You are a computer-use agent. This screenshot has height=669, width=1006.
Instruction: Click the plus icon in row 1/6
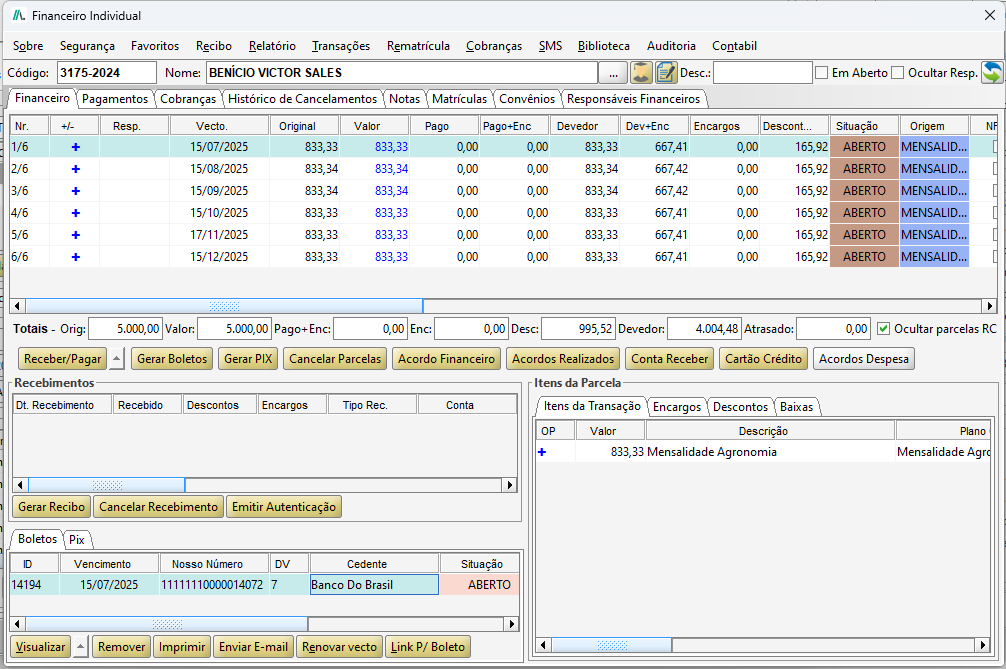76,147
